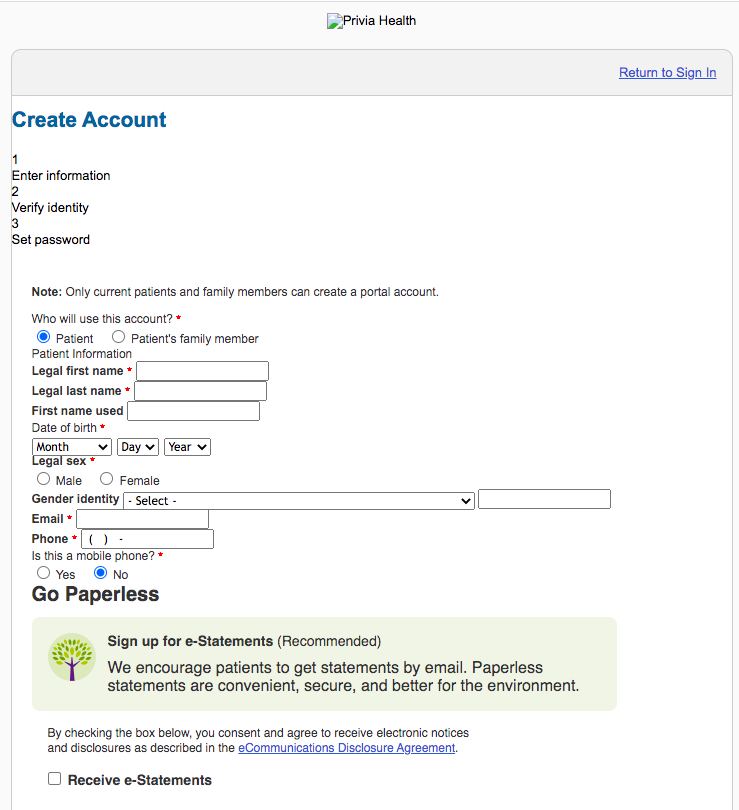Screen dimensions: 739x810
Task: Choose Patient's family member option
Action: (118, 337)
